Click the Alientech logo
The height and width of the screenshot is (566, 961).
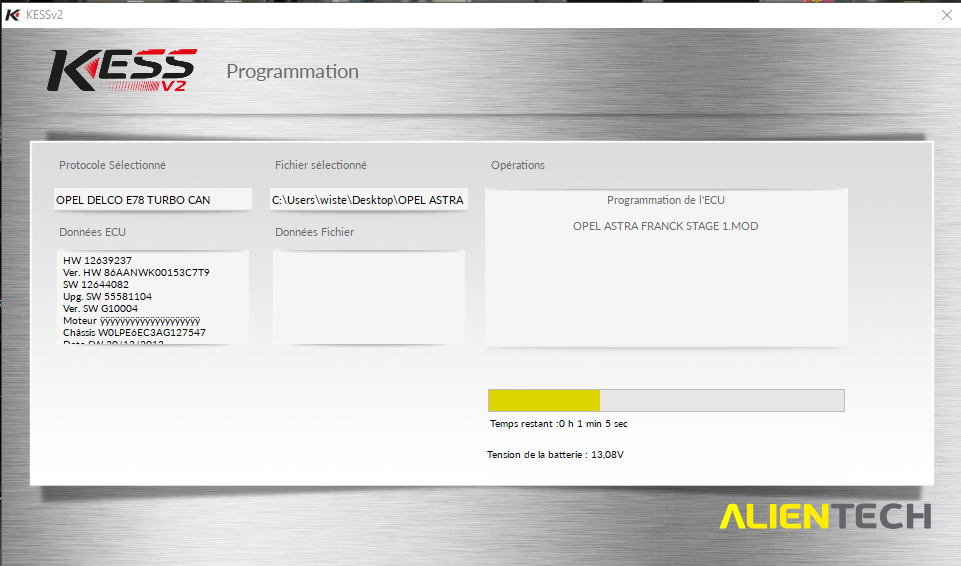(825, 516)
